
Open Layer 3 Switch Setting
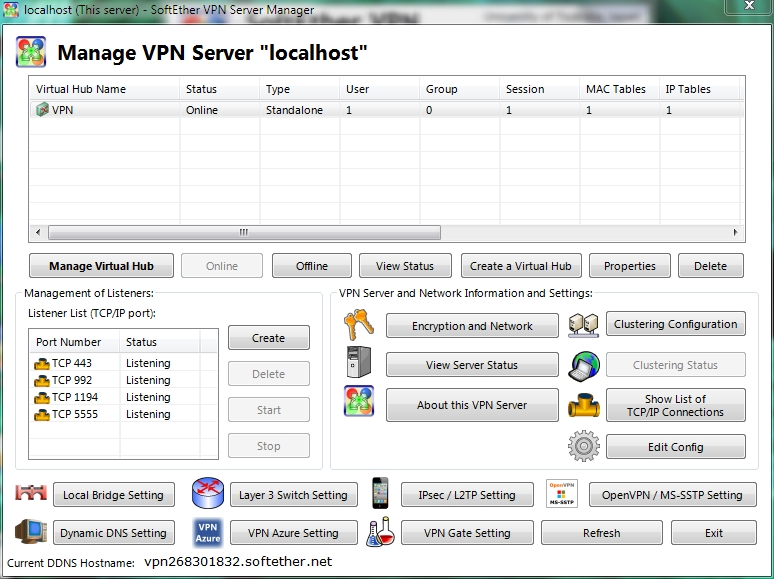click(x=294, y=495)
